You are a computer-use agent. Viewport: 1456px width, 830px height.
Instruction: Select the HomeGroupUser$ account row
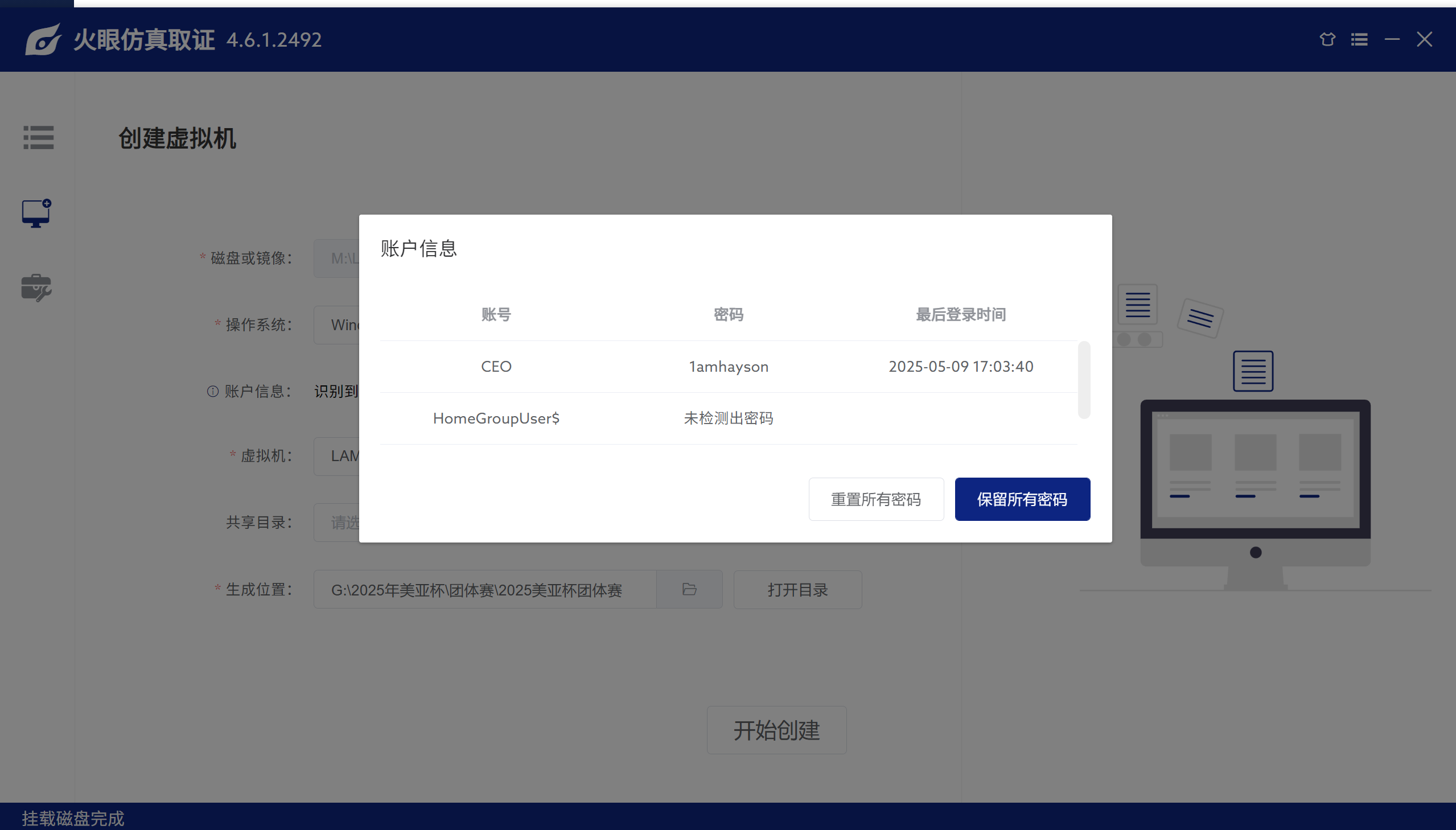(x=496, y=418)
